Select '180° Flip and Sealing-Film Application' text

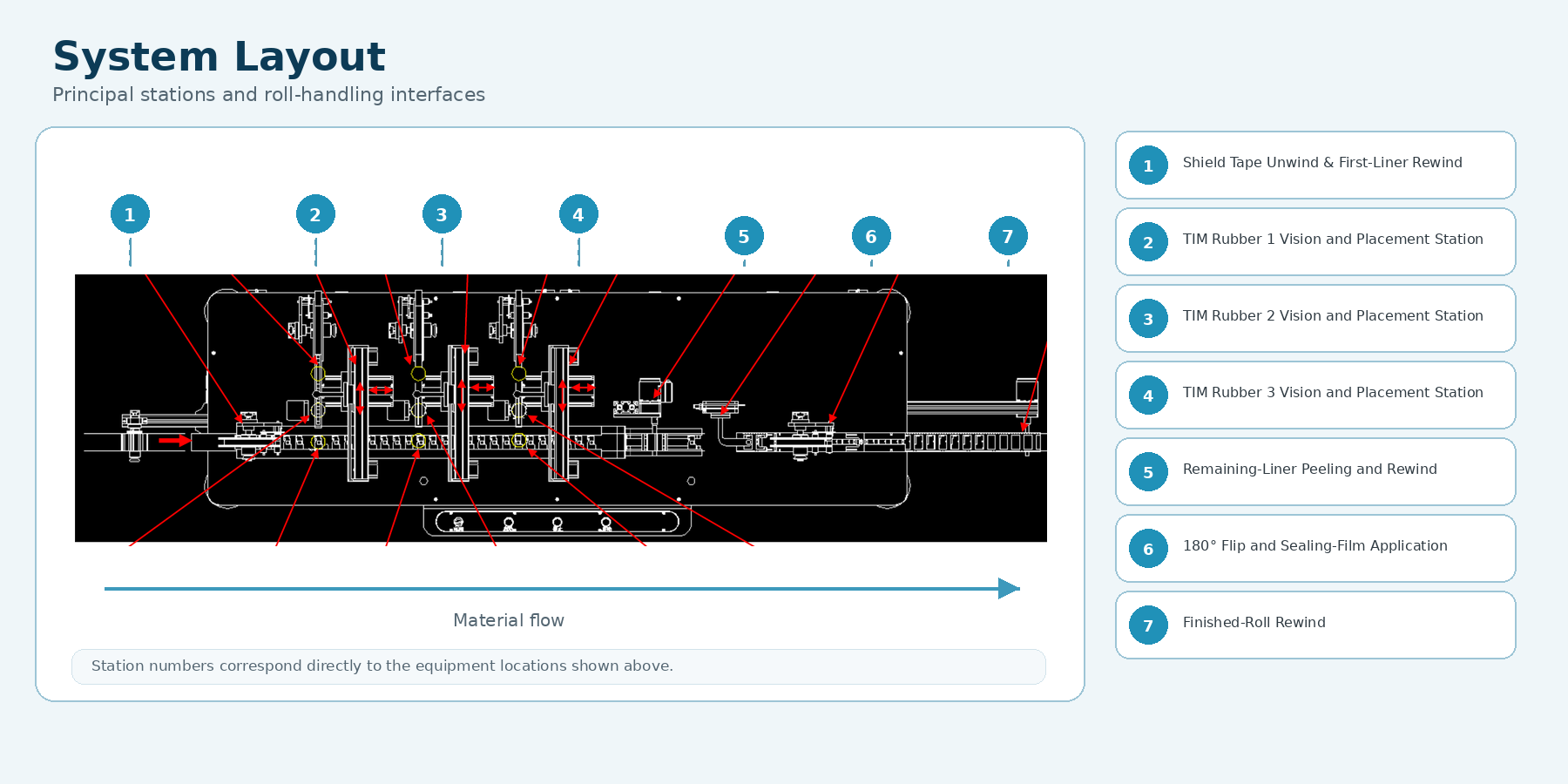click(x=1315, y=545)
